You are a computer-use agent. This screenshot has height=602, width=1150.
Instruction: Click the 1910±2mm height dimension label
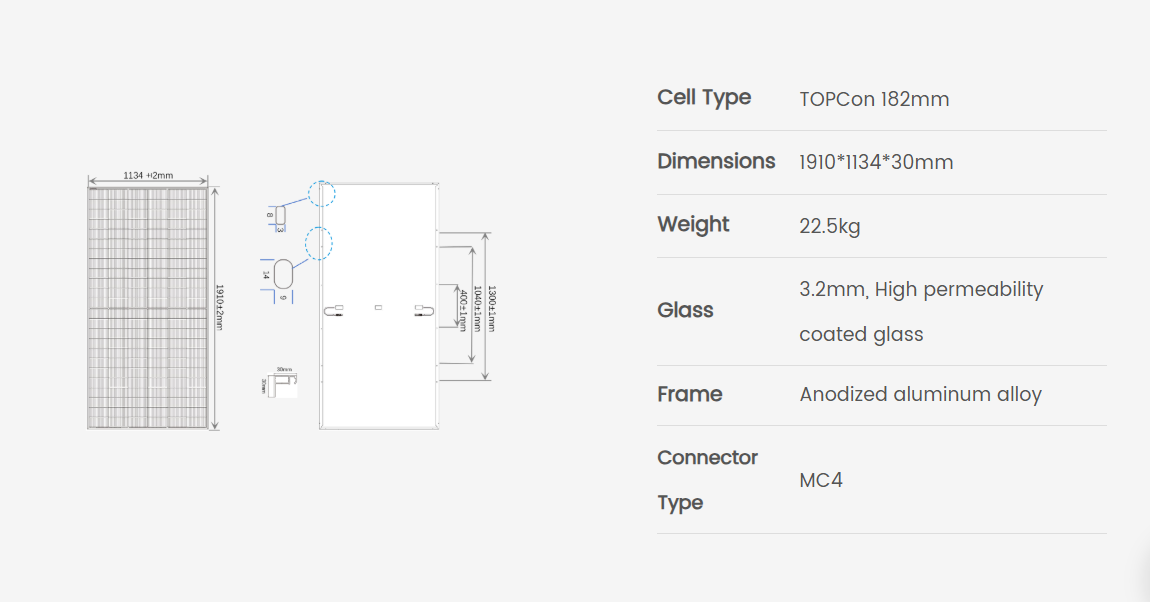[x=219, y=307]
